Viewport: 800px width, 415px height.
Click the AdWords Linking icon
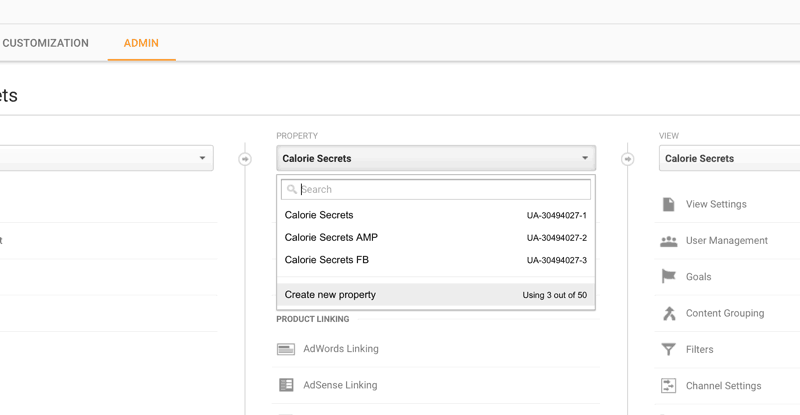click(x=286, y=349)
